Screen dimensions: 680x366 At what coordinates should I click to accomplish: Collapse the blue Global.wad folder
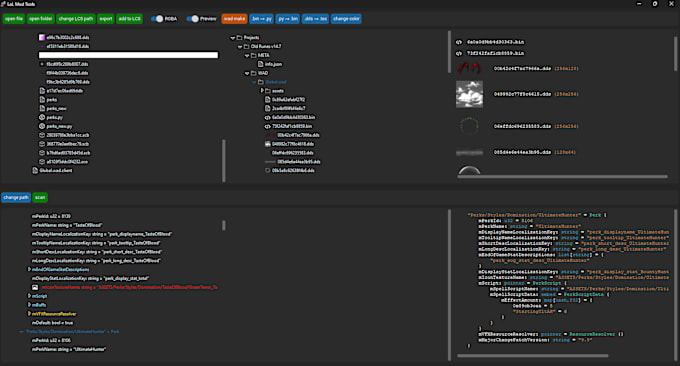point(254,82)
